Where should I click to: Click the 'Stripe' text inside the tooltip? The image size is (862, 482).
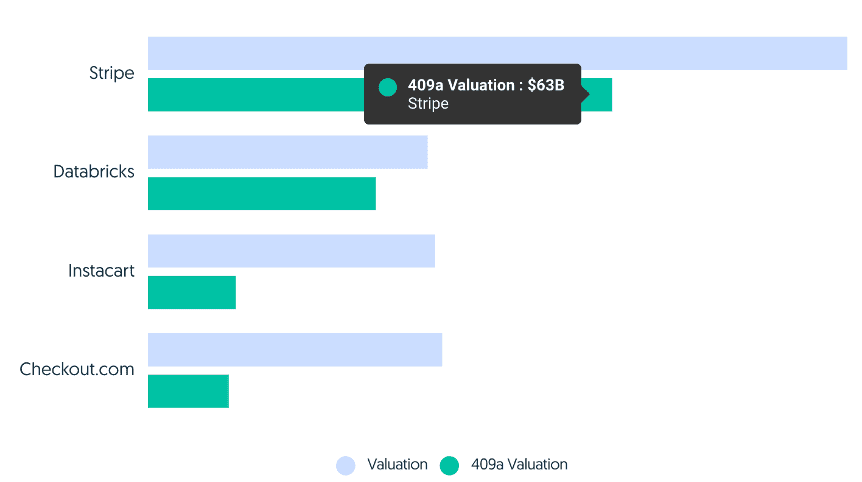pos(428,103)
